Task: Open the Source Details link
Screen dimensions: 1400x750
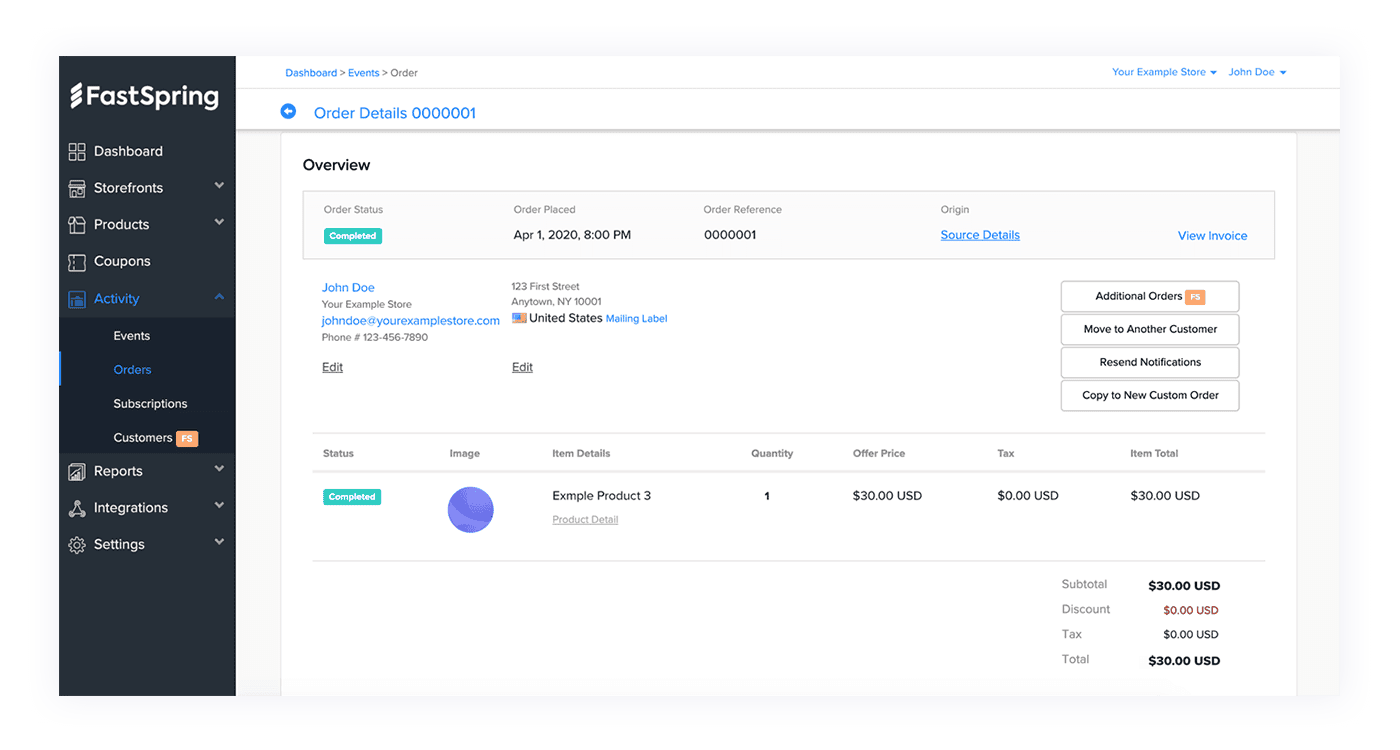Action: coord(980,235)
